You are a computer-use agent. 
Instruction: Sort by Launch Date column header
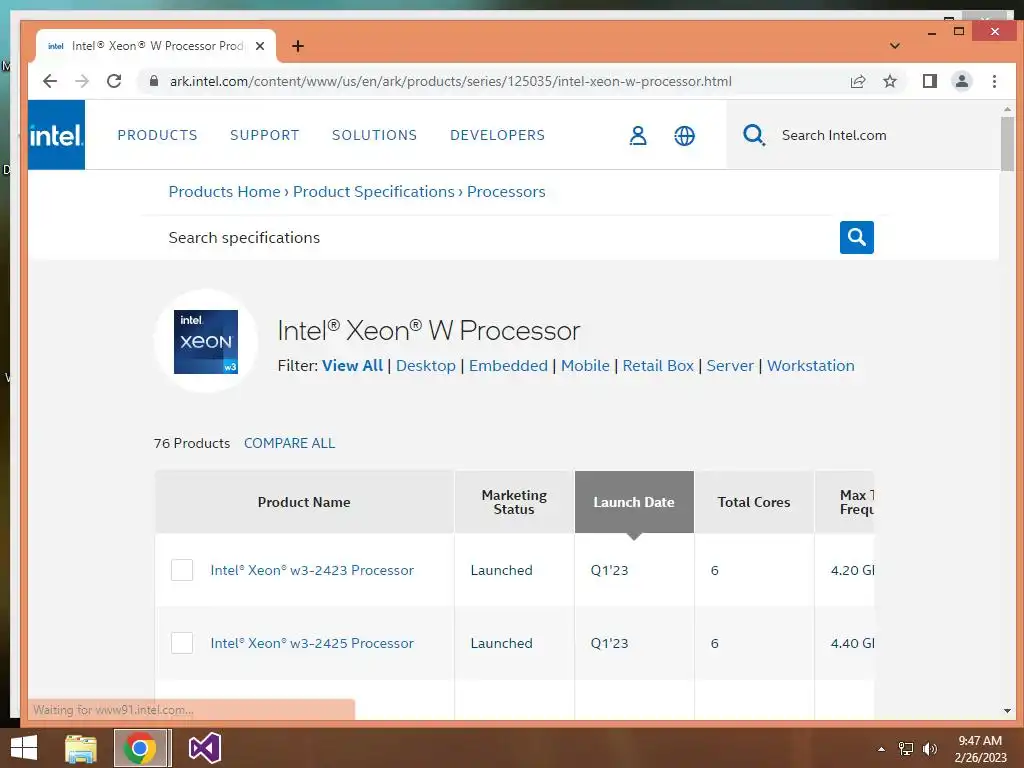(634, 502)
